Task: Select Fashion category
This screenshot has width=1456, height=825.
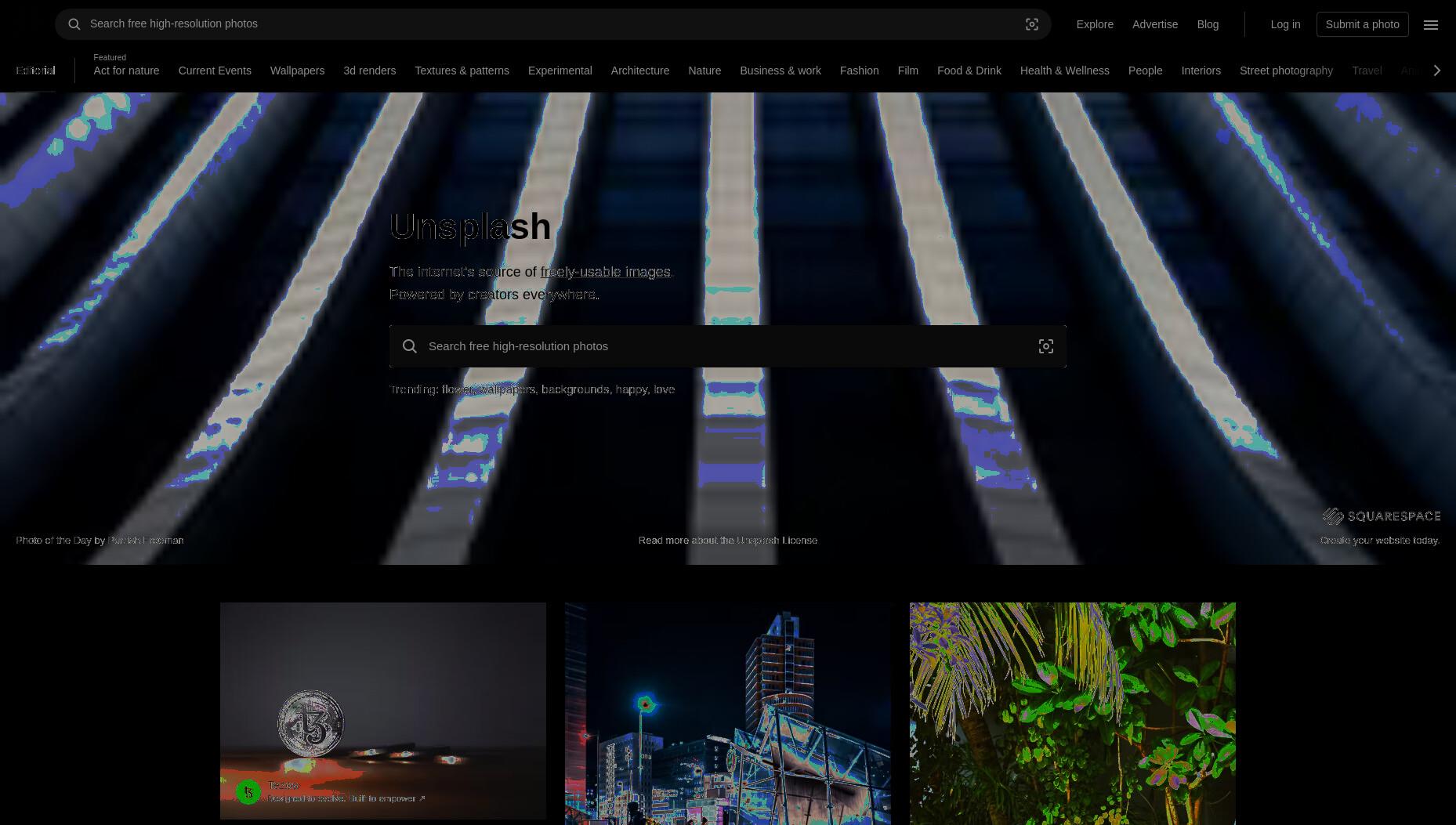Action: (859, 71)
